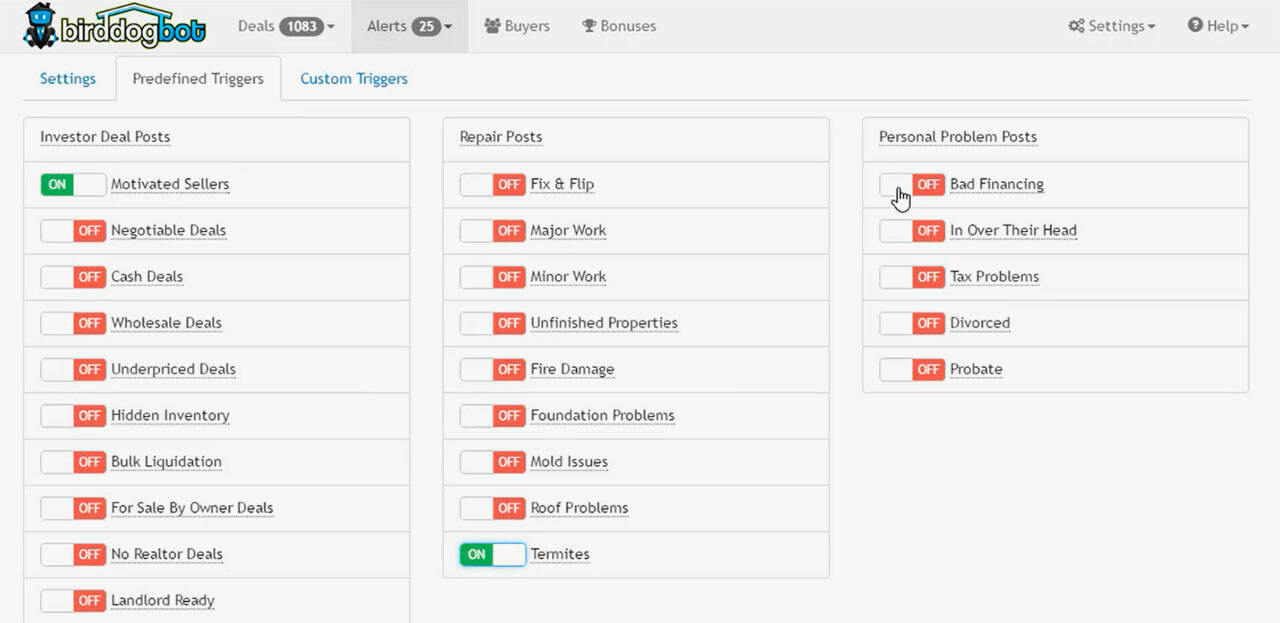Image resolution: width=1280 pixels, height=623 pixels.
Task: Open the Help dropdown caret
Action: (1245, 27)
